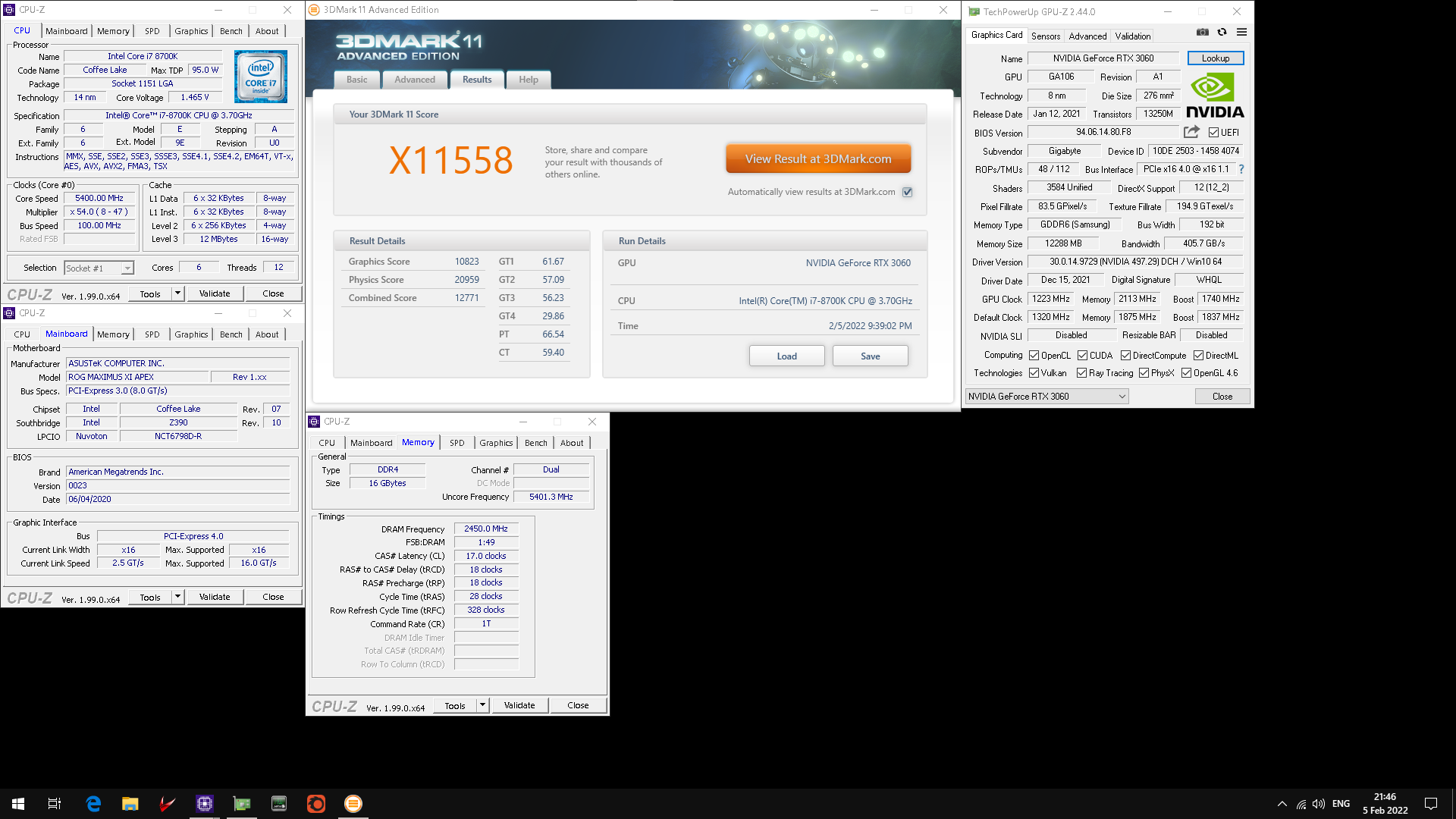1456x819 pixels.
Task: Open the Windows notification center
Action: [1431, 804]
